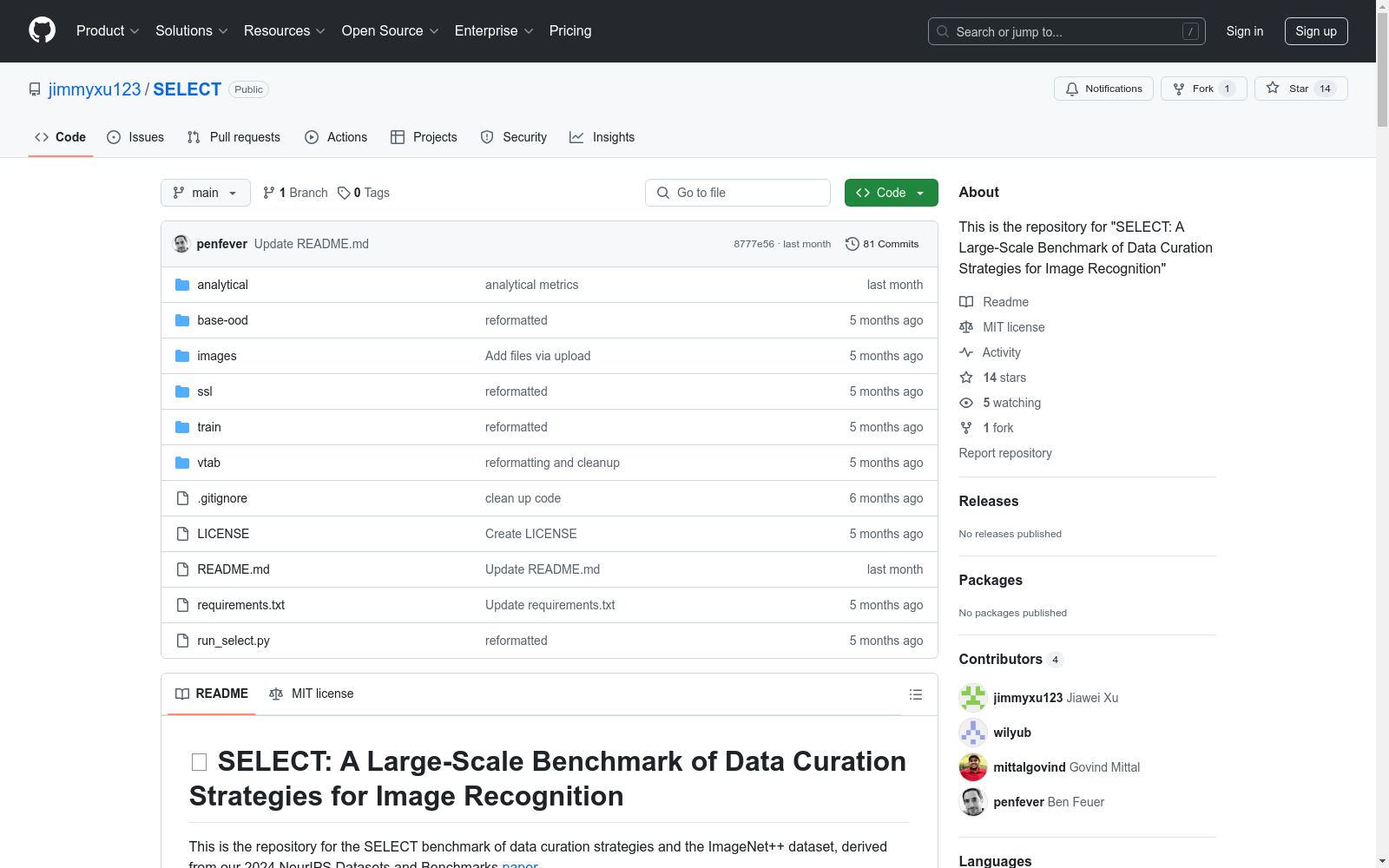This screenshot has width=1389, height=868.
Task: Switch to the Projects tab
Action: (424, 137)
